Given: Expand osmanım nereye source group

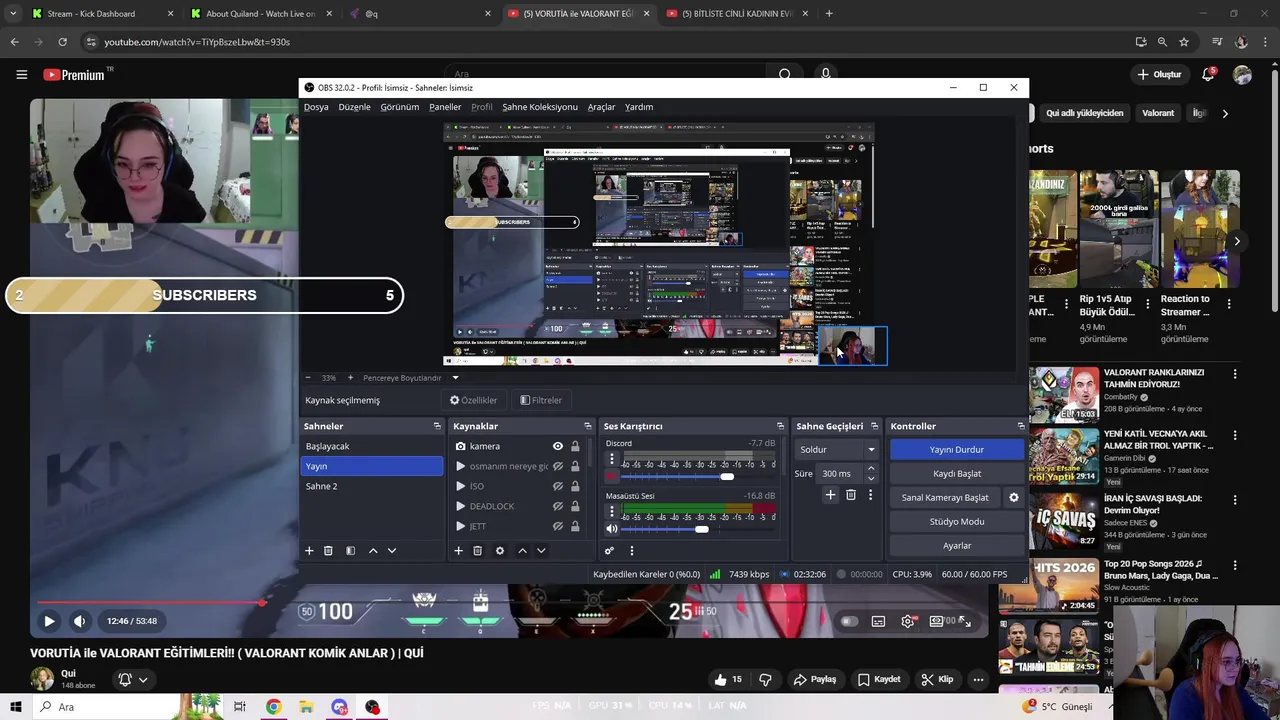Looking at the screenshot, I should tap(460, 466).
